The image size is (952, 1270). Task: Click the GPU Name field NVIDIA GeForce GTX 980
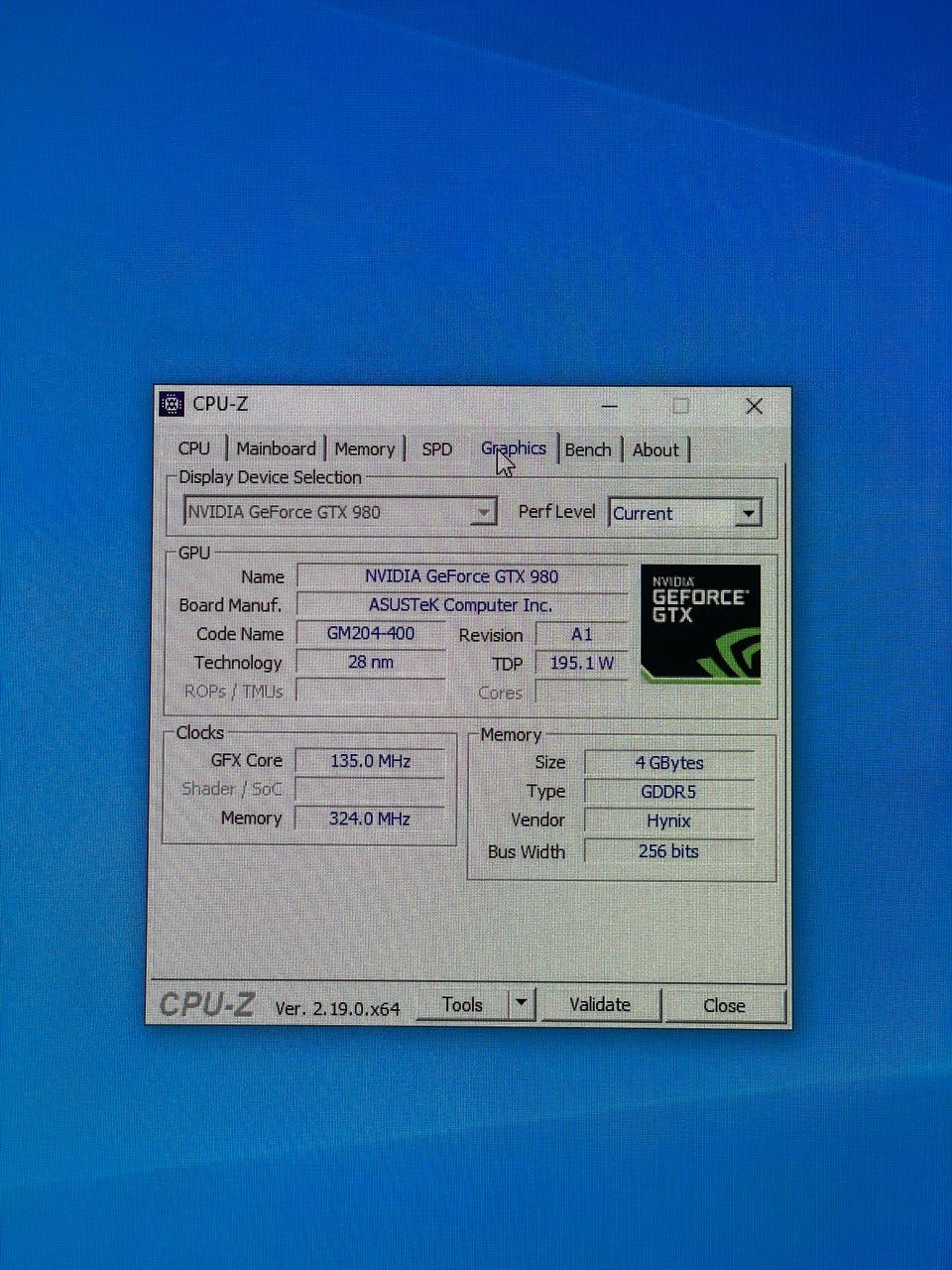[461, 575]
